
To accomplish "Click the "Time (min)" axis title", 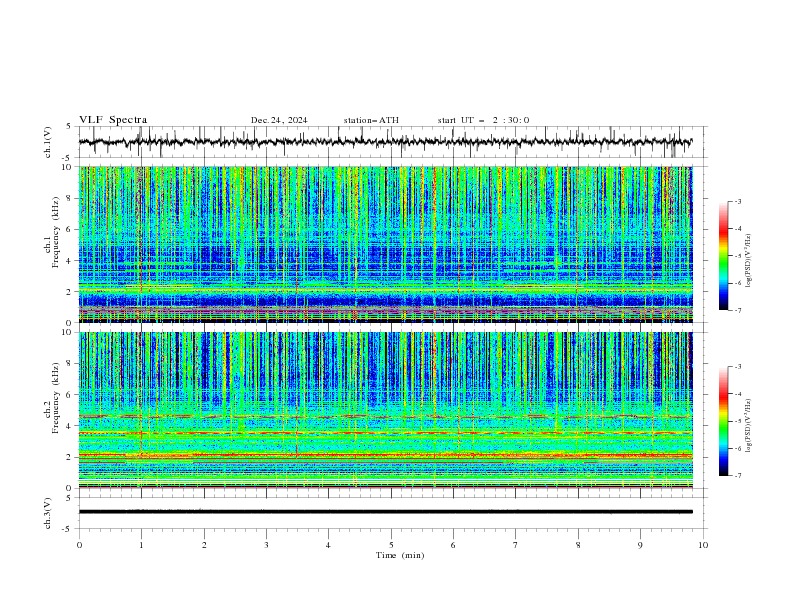I will point(400,555).
